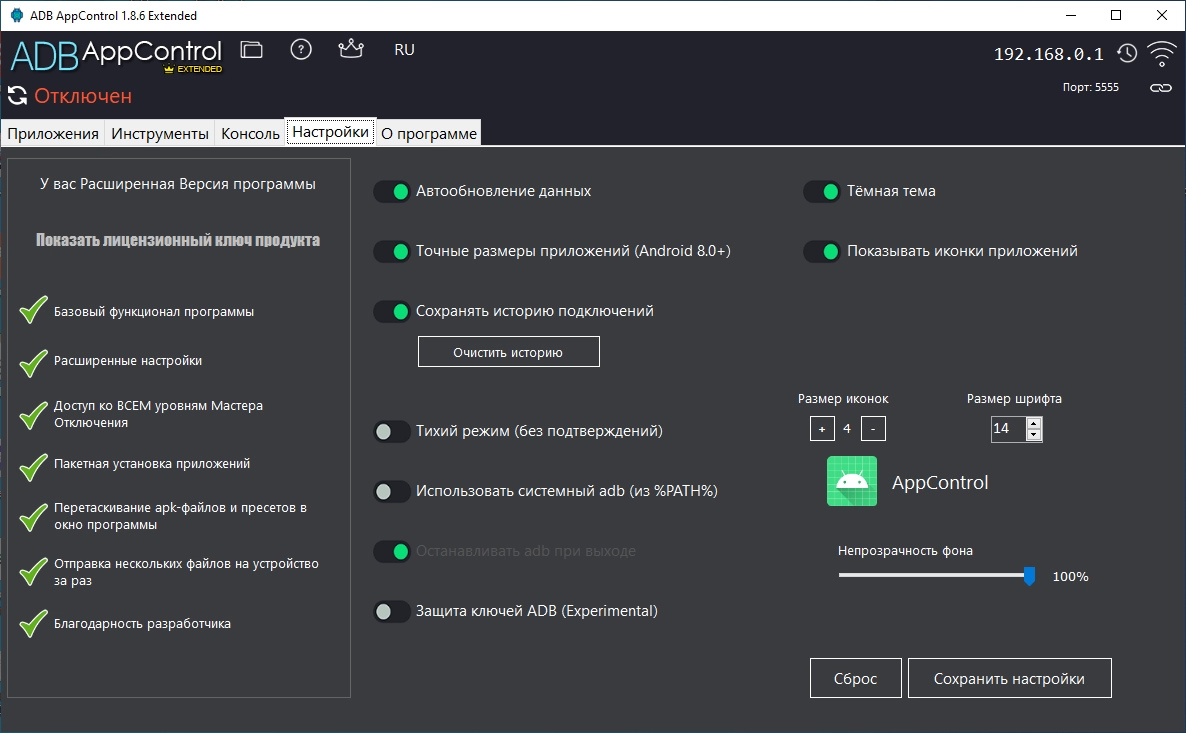Image resolution: width=1186 pixels, height=733 pixels.
Task: Increase icon size with plus button
Action: coord(822,429)
